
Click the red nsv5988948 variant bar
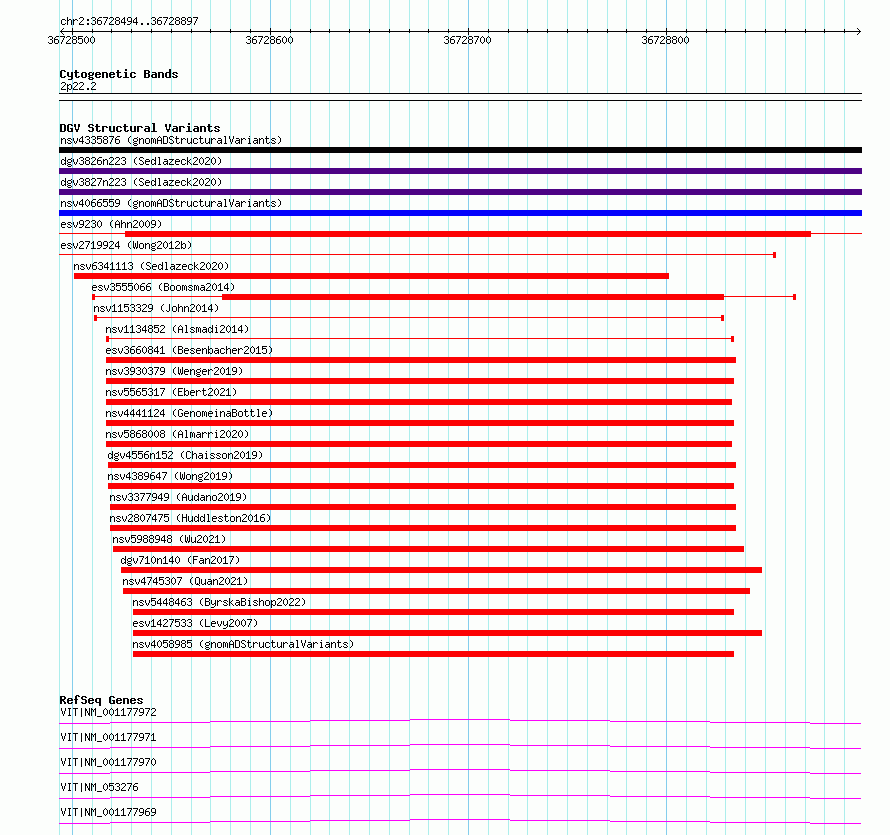click(429, 549)
